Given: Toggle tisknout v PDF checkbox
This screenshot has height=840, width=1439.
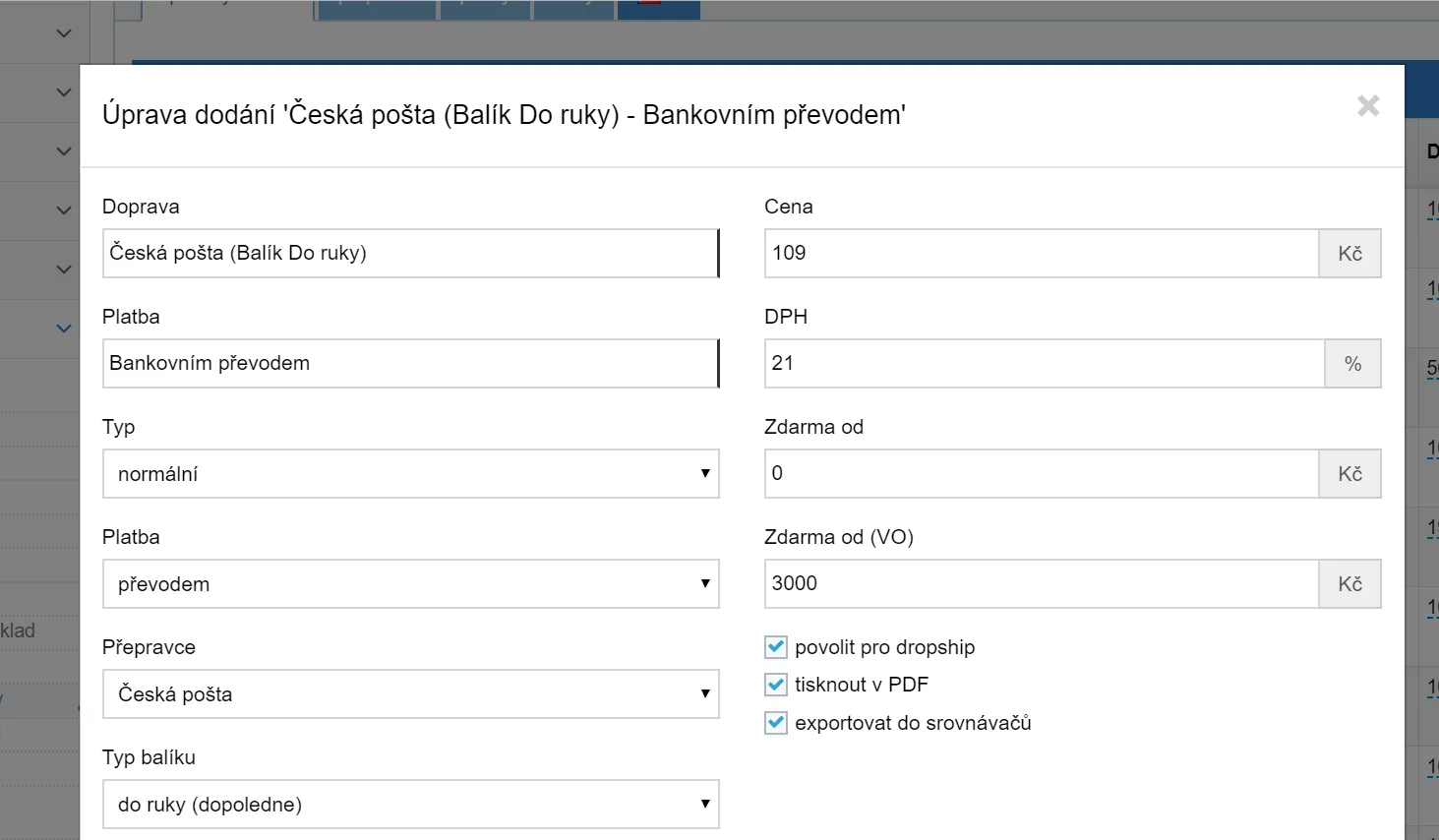Looking at the screenshot, I should coord(776,685).
